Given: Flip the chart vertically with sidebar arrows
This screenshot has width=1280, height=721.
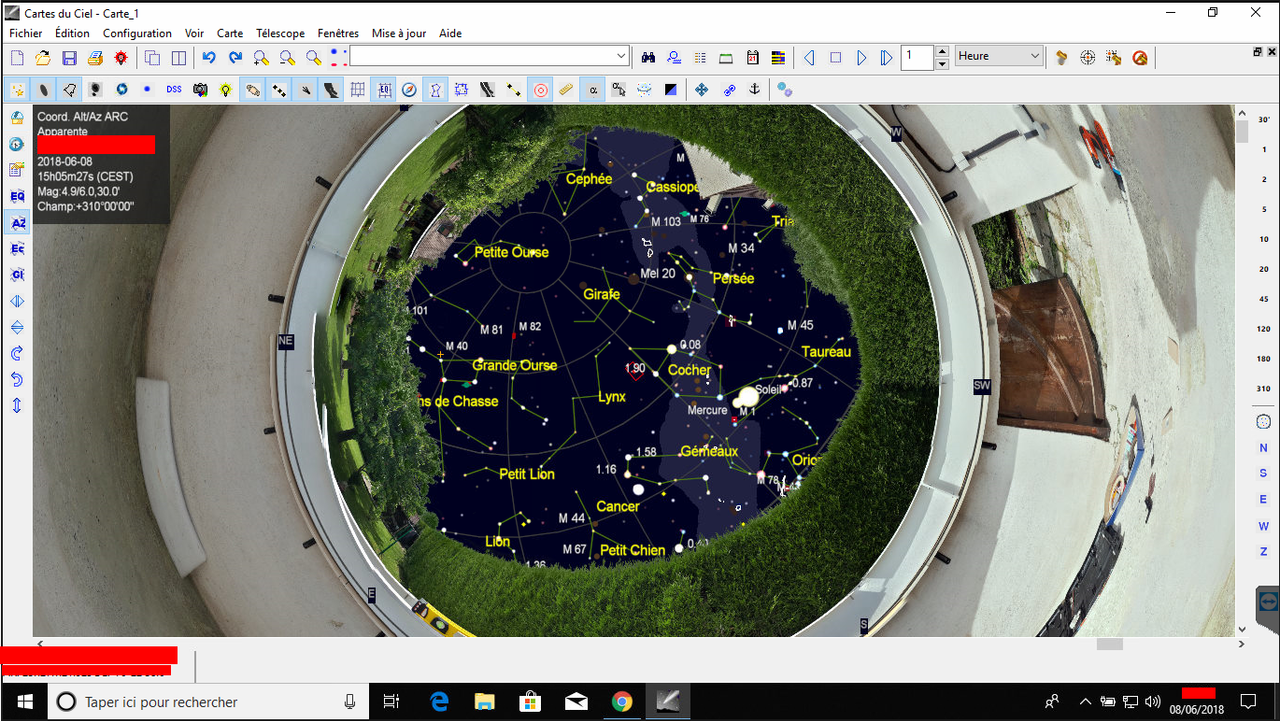Looking at the screenshot, I should (x=17, y=327).
